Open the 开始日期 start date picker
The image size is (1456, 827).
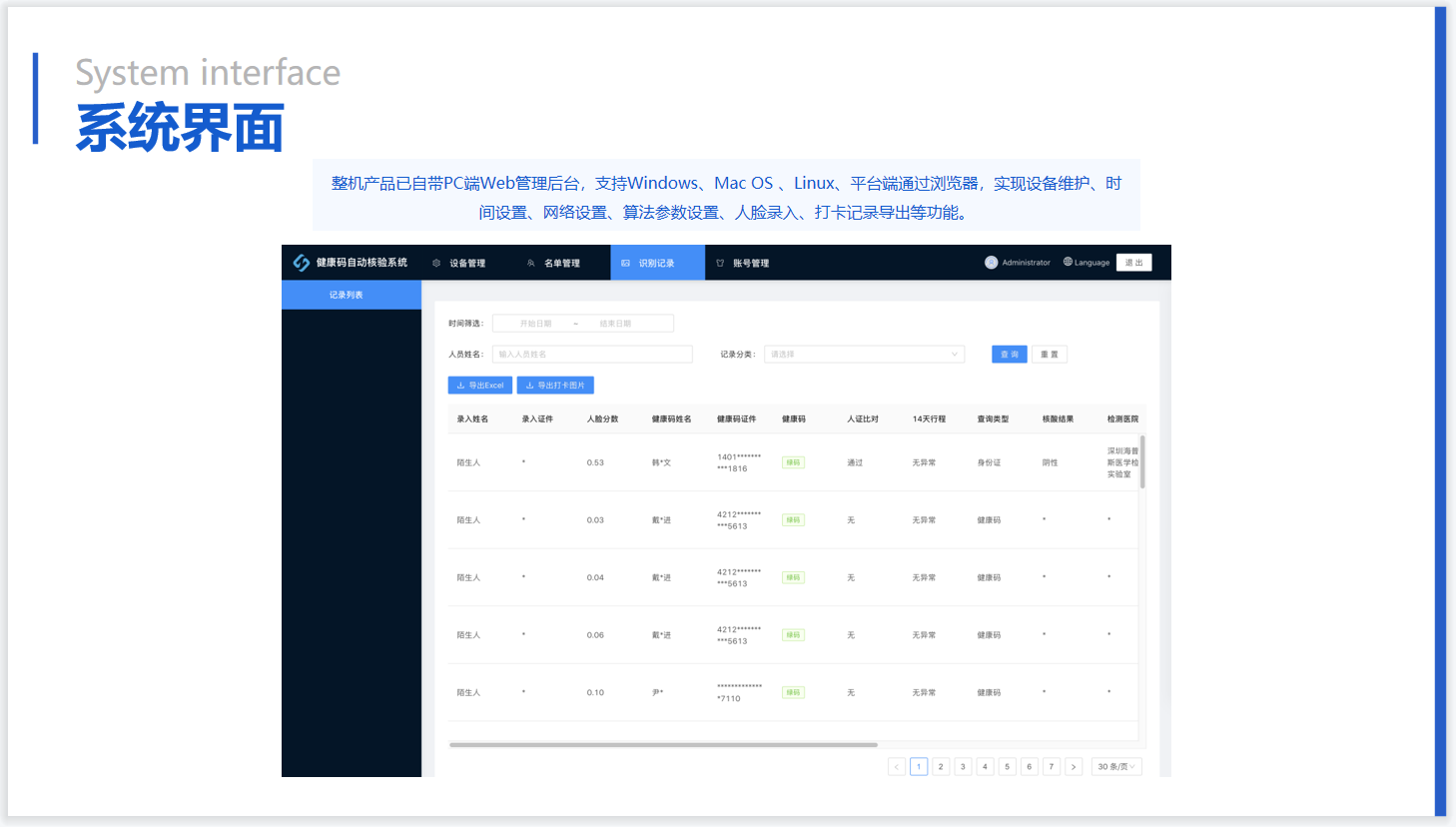[x=535, y=324]
